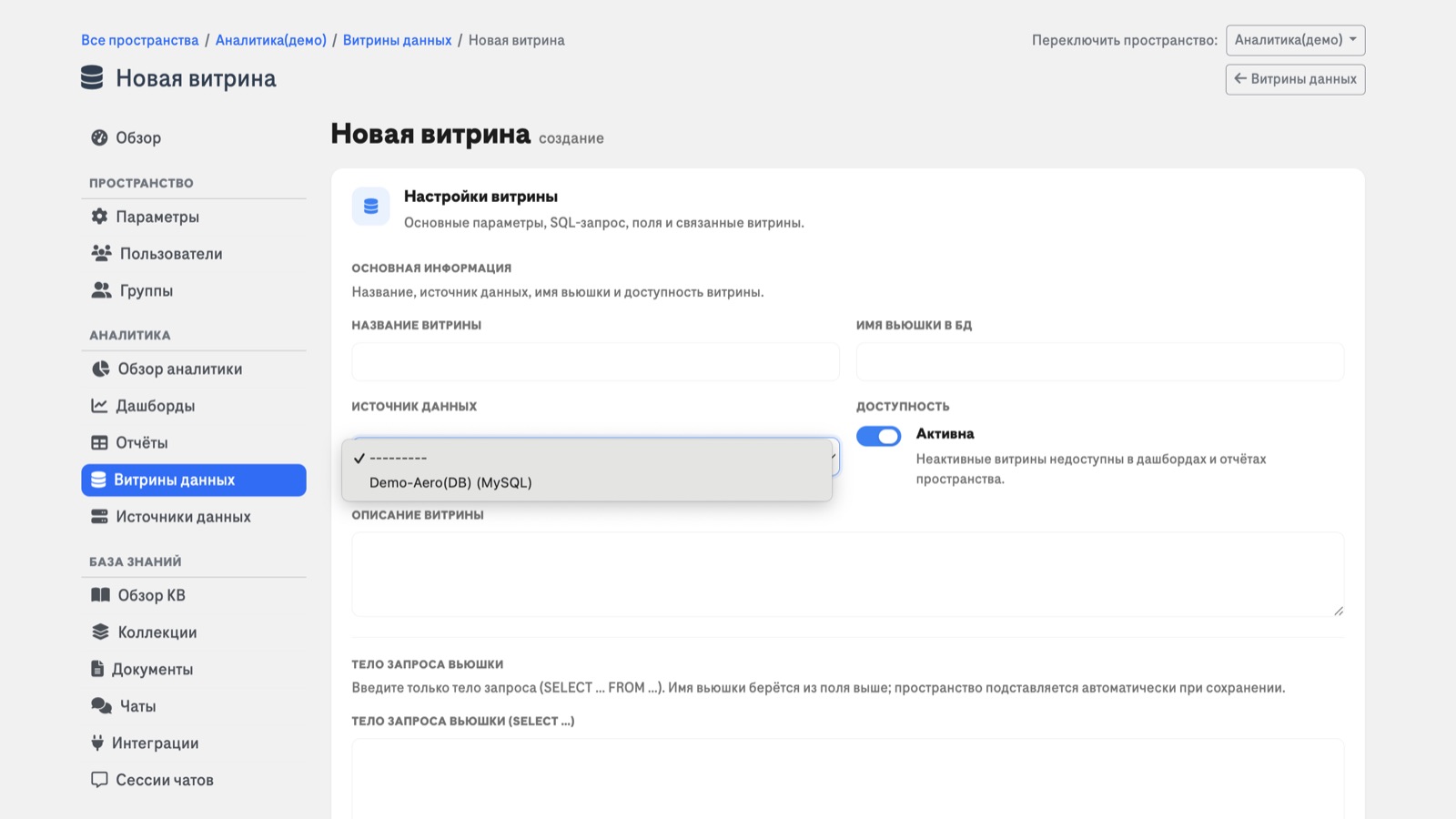Click the Пользователи people icon
This screenshot has height=819, width=1456.
tap(101, 253)
